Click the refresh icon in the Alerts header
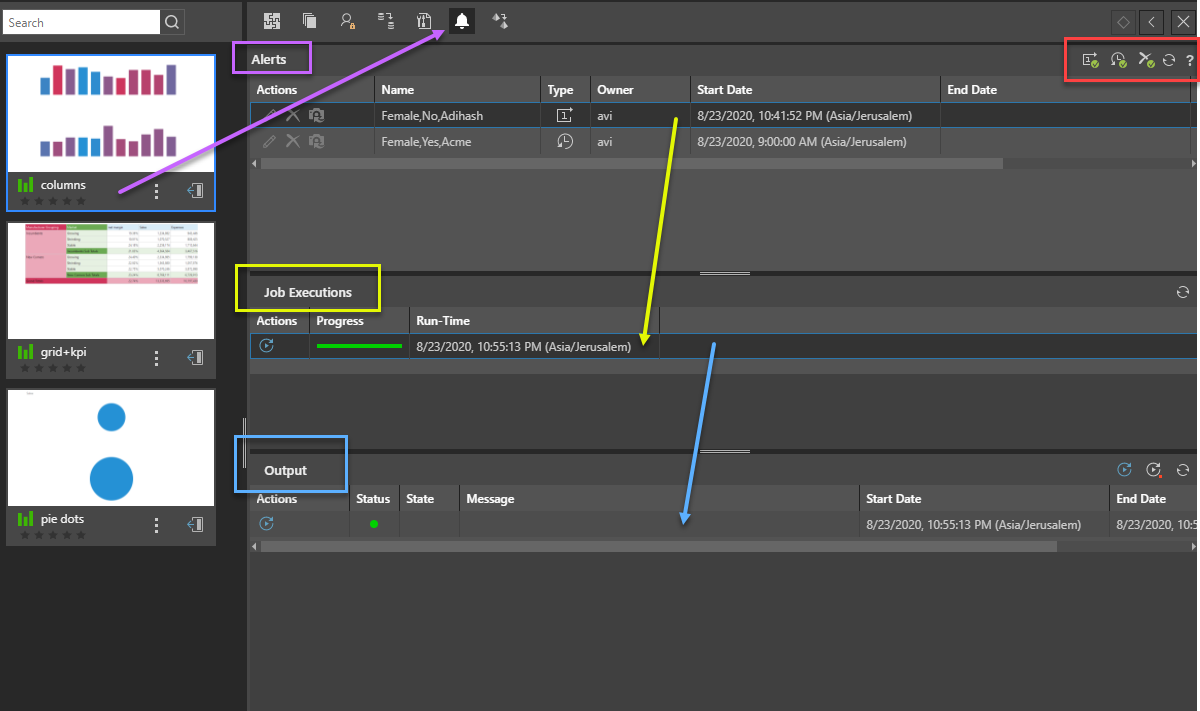 pos(1168,61)
